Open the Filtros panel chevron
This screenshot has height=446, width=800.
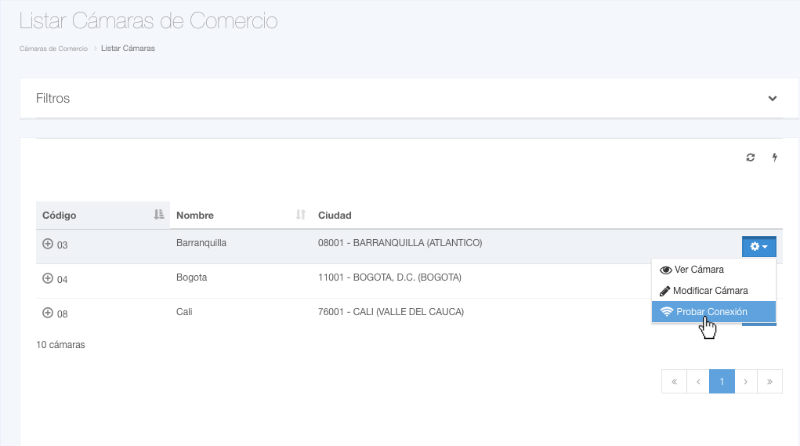coord(772,99)
